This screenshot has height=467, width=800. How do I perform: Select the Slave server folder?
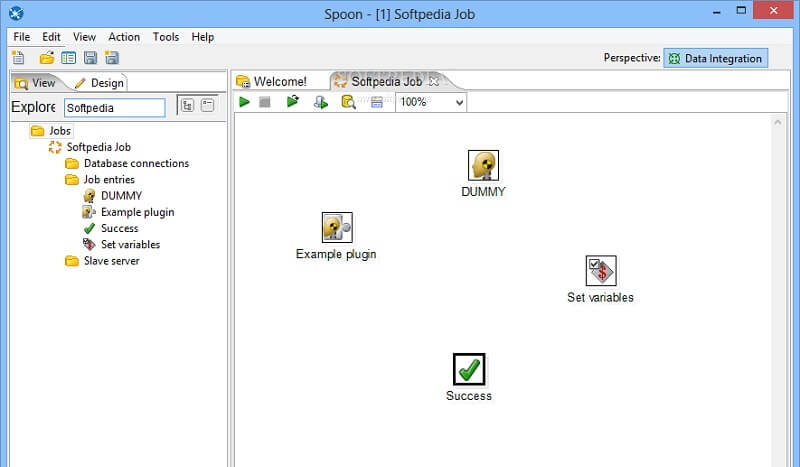[102, 261]
